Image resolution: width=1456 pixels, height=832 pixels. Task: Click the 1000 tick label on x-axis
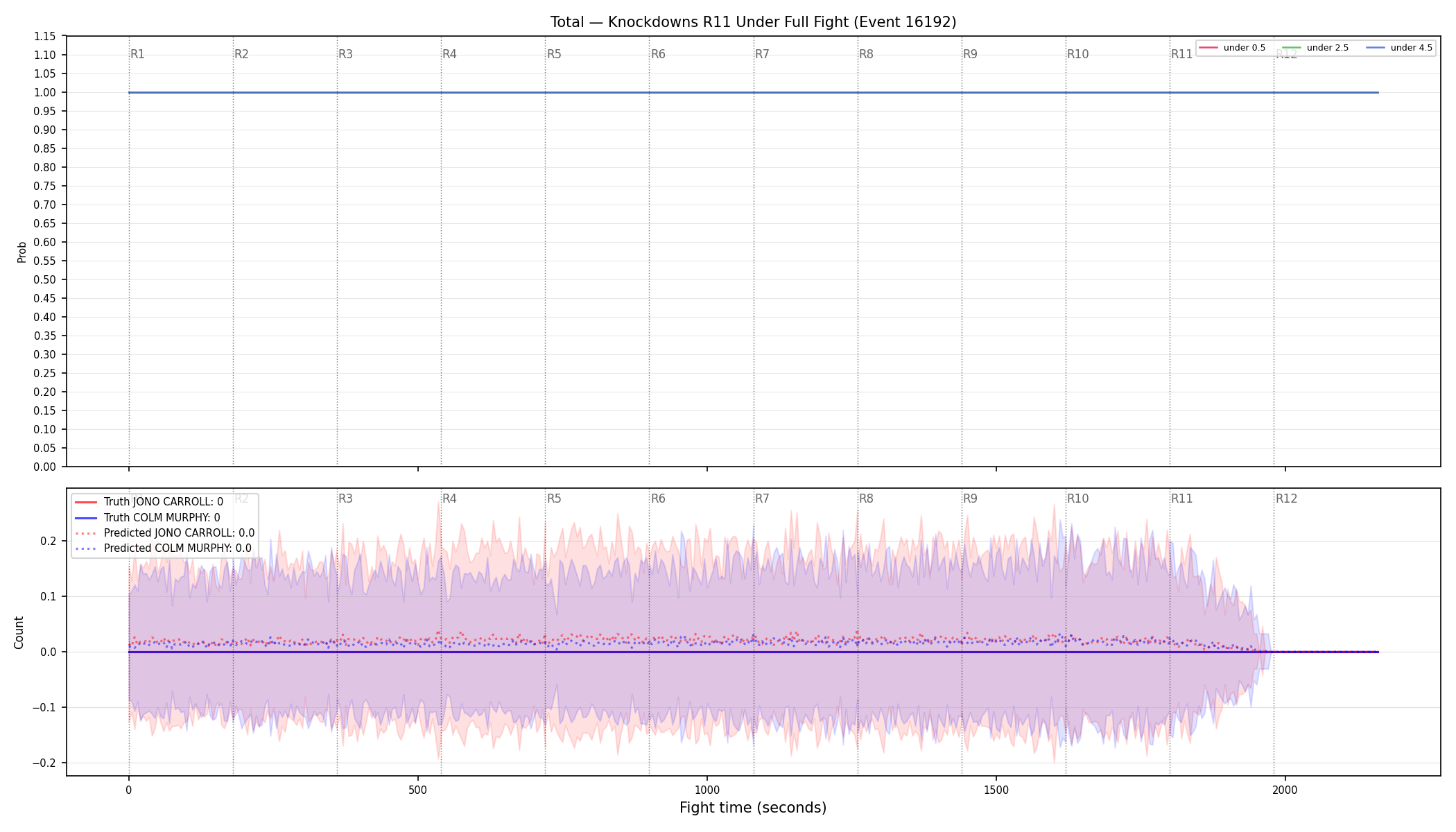(707, 790)
